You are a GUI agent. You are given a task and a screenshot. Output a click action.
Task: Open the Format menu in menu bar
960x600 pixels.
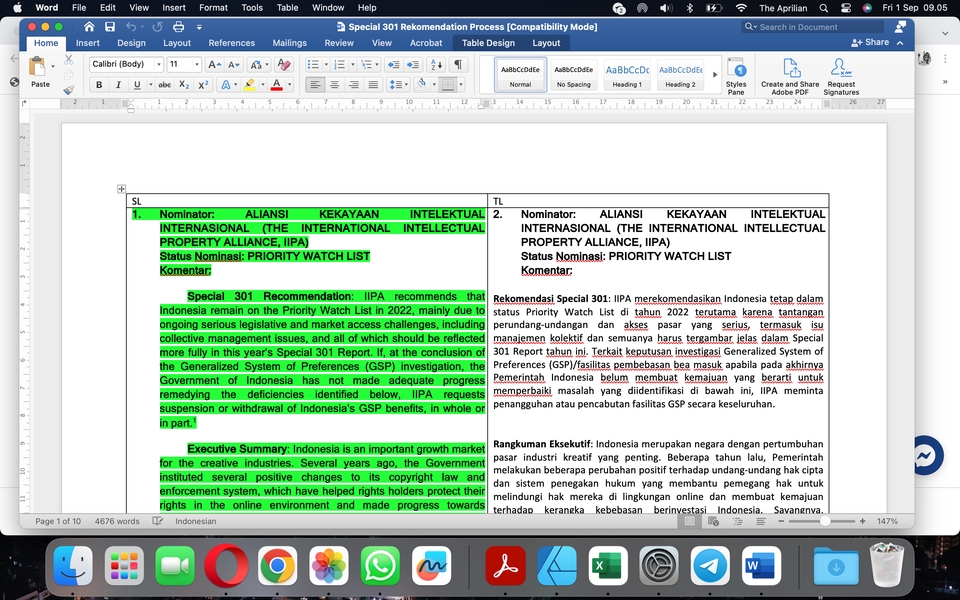pyautogui.click(x=213, y=8)
